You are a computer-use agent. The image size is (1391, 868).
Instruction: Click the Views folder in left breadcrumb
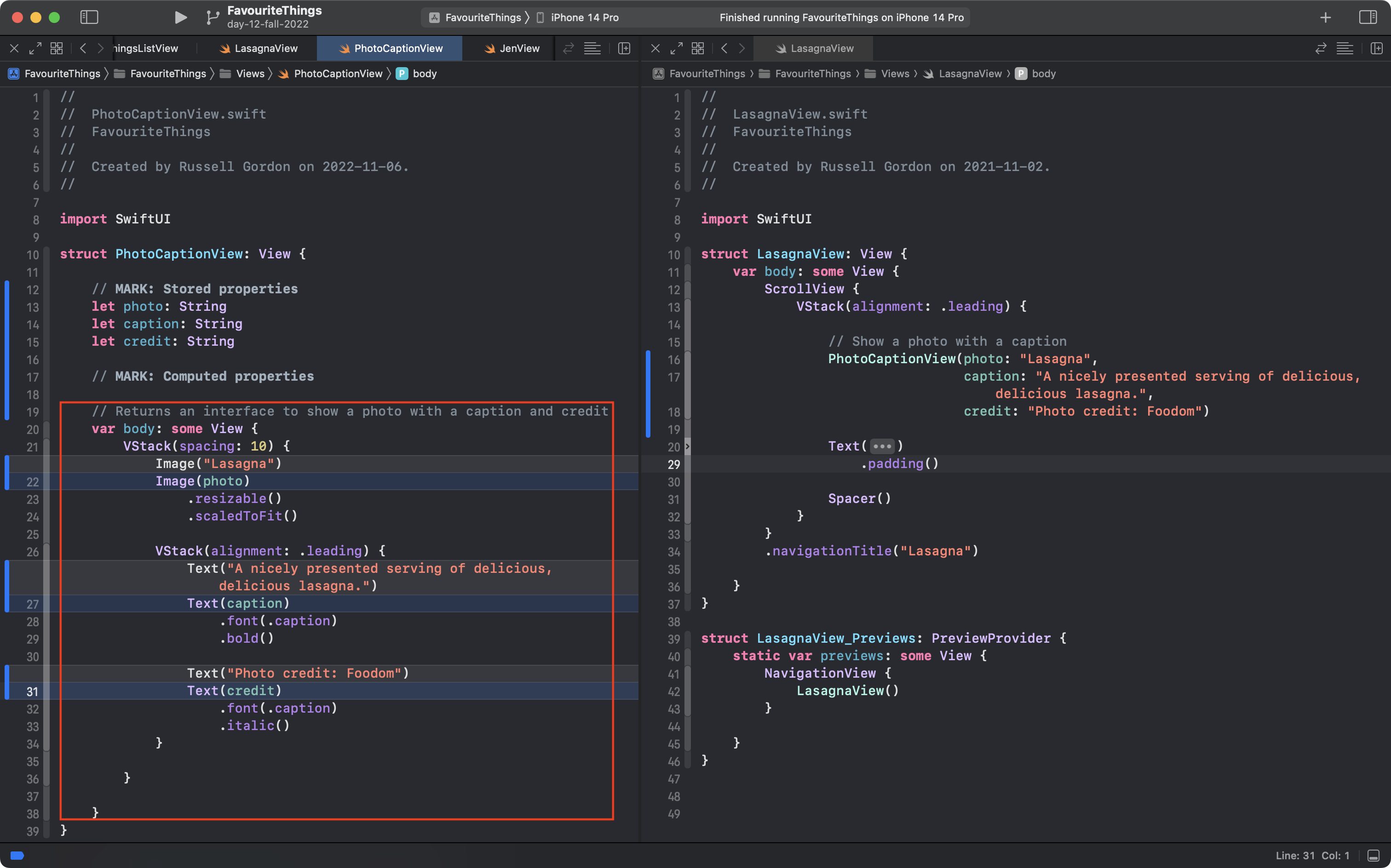coord(250,74)
